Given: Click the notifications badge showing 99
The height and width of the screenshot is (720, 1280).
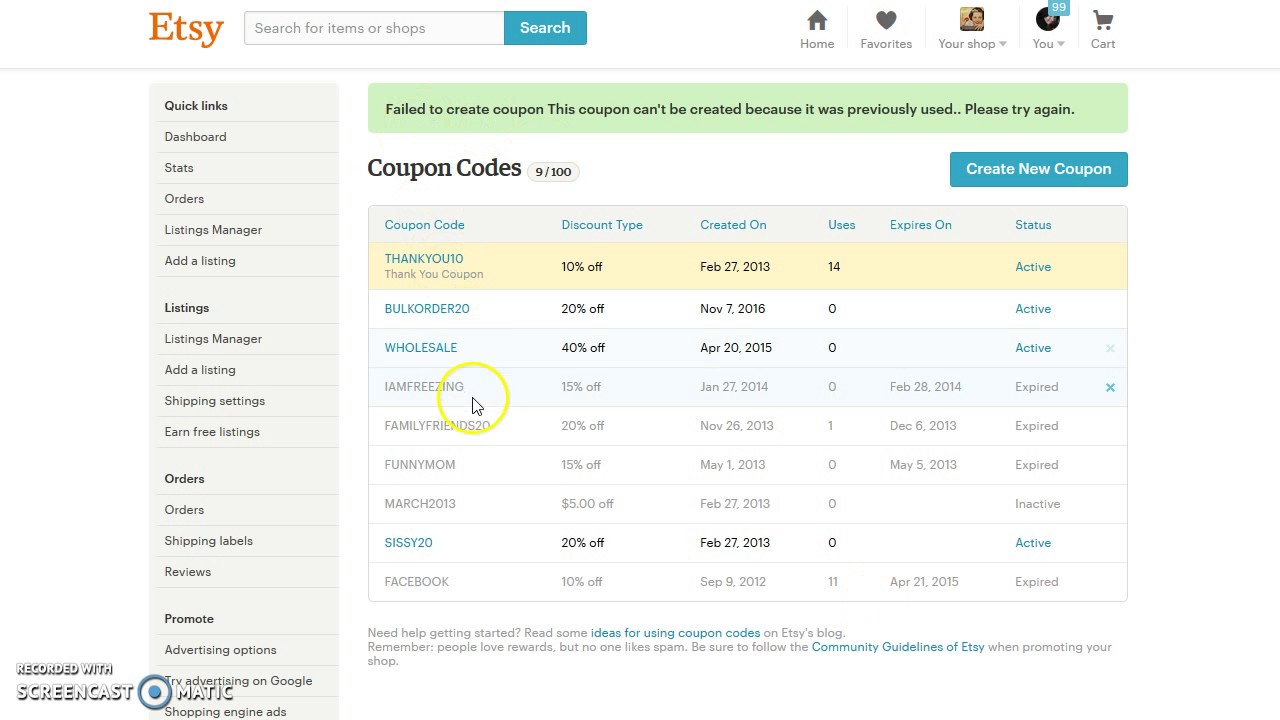Looking at the screenshot, I should pos(1059,8).
